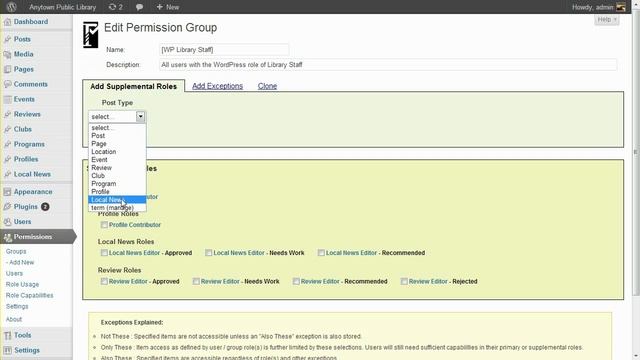Open the comments bubble icon in admin bar

[139, 7]
